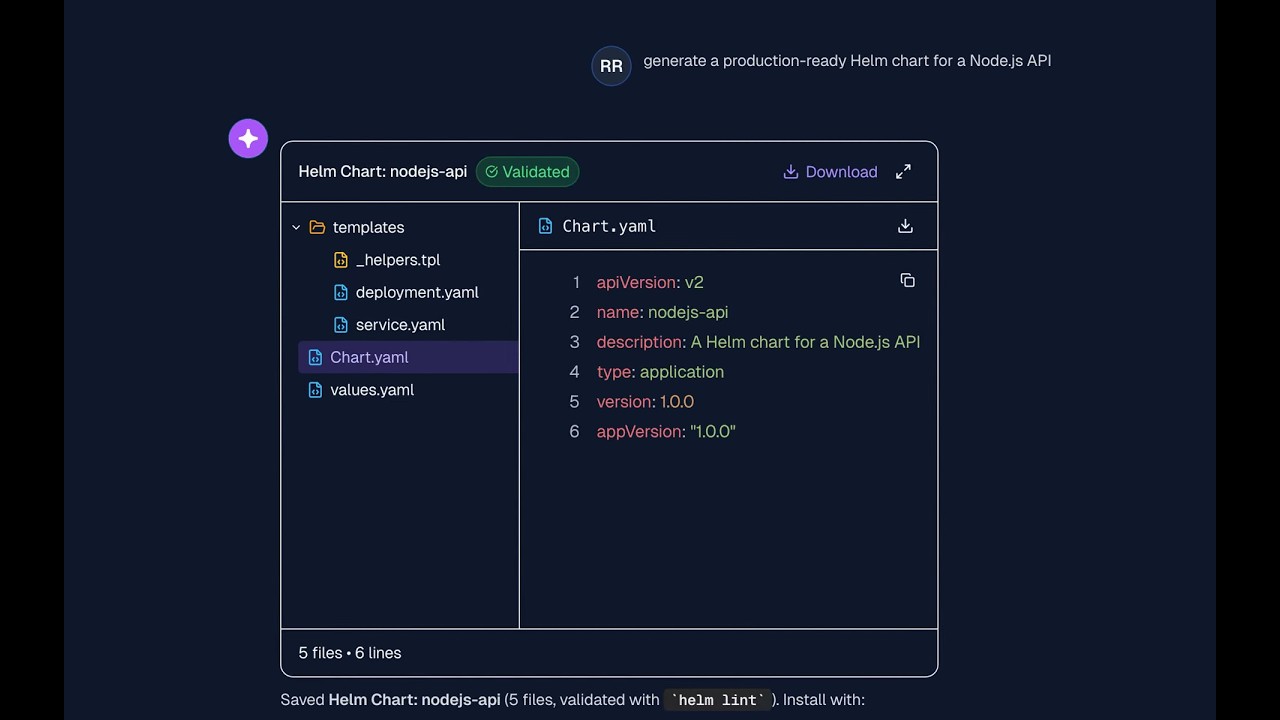This screenshot has height=720, width=1280.
Task: Click the deployment.yaml file icon
Action: pos(341,292)
